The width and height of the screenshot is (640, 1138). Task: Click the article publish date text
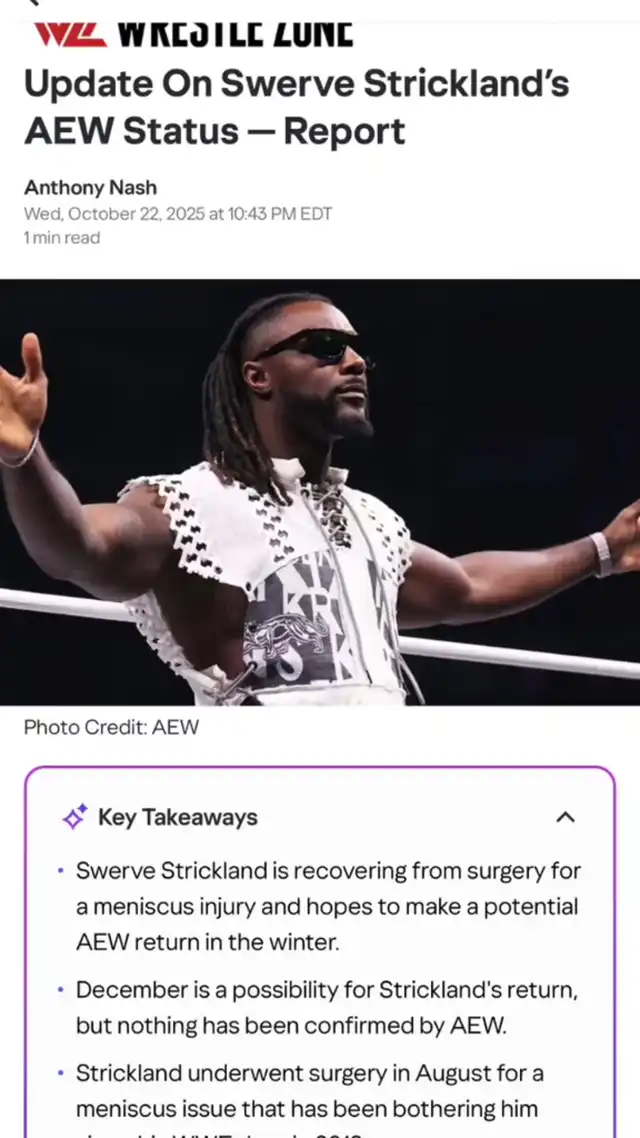(x=178, y=214)
